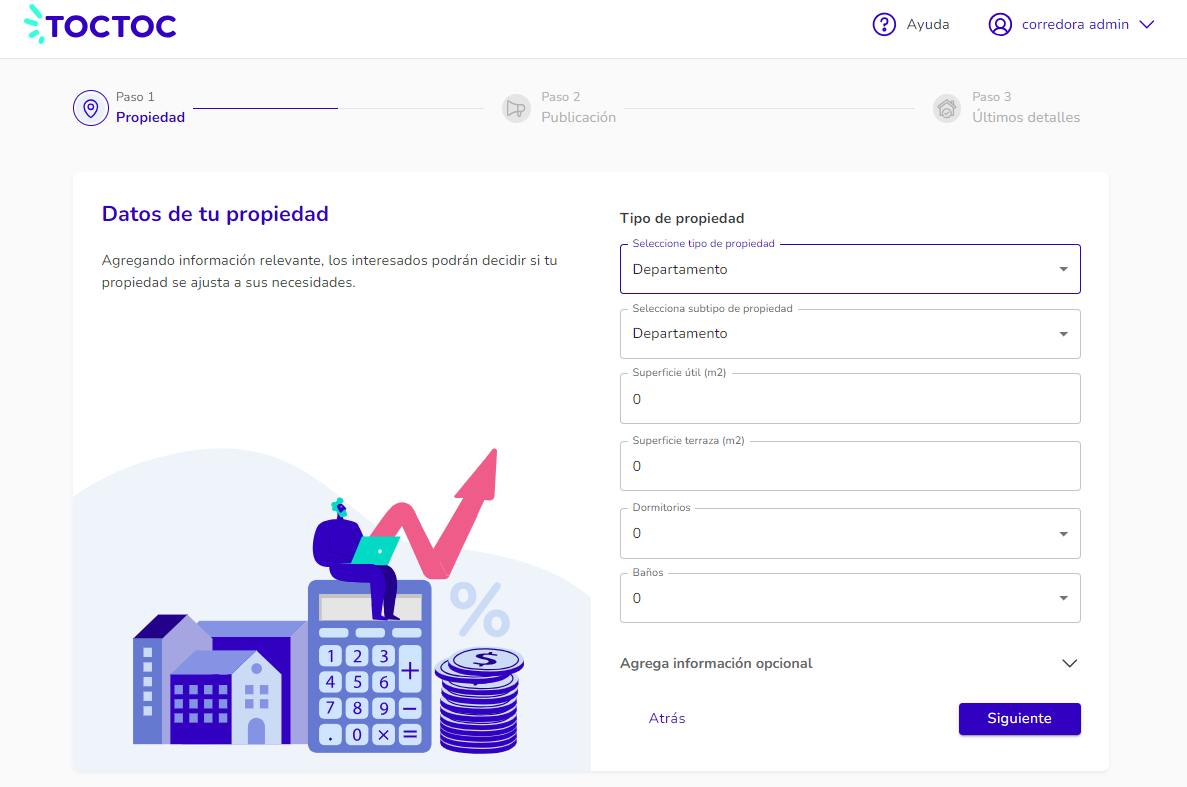Focus the Superficie terraza (m2) field
Screen dimensions: 1187x787
point(849,466)
